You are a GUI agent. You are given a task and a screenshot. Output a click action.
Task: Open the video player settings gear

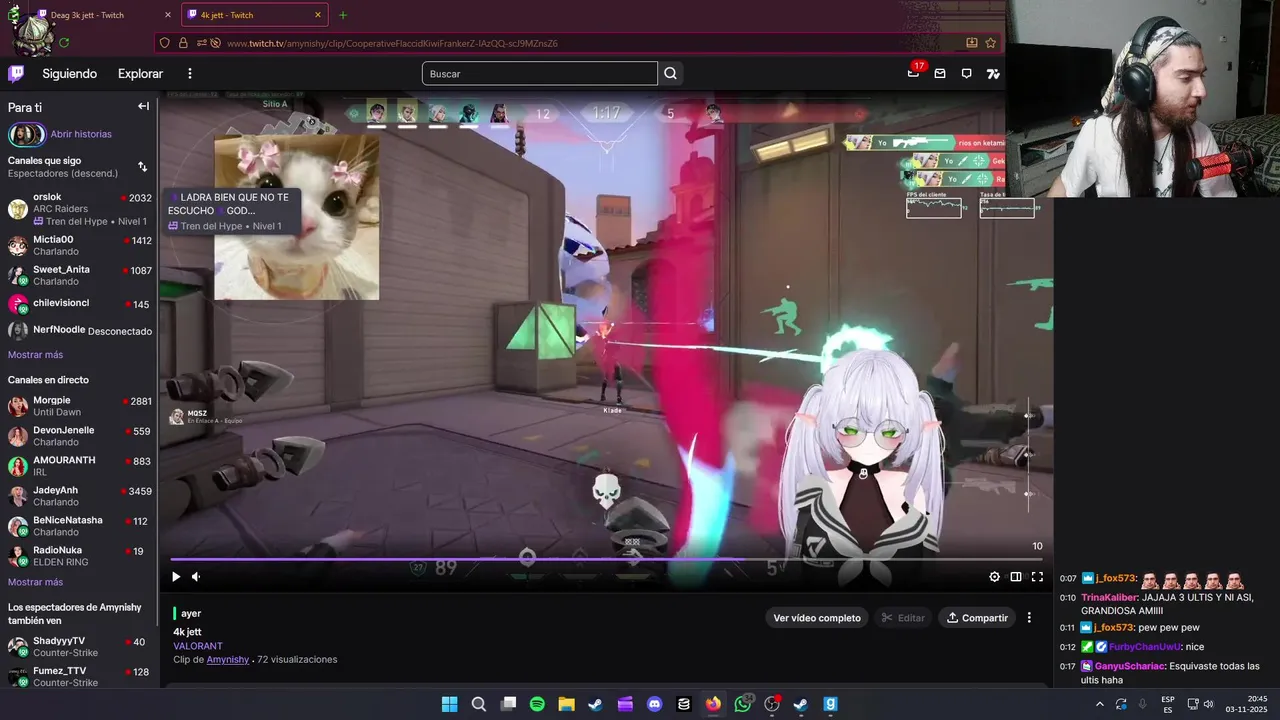tap(994, 576)
